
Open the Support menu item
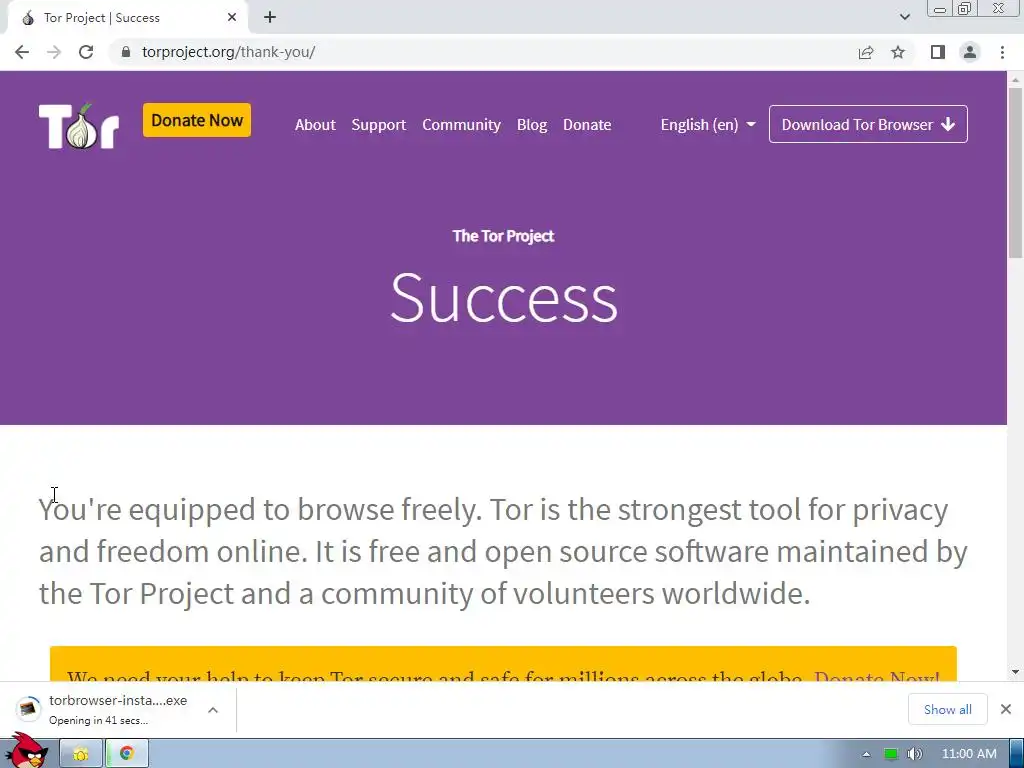(379, 125)
